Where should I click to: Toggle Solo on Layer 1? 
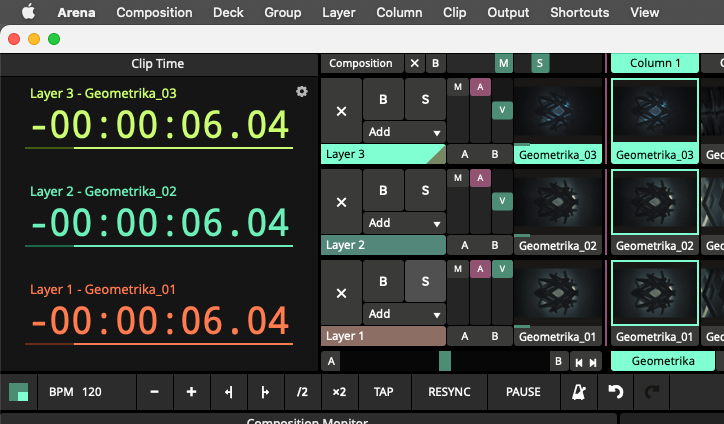425,281
